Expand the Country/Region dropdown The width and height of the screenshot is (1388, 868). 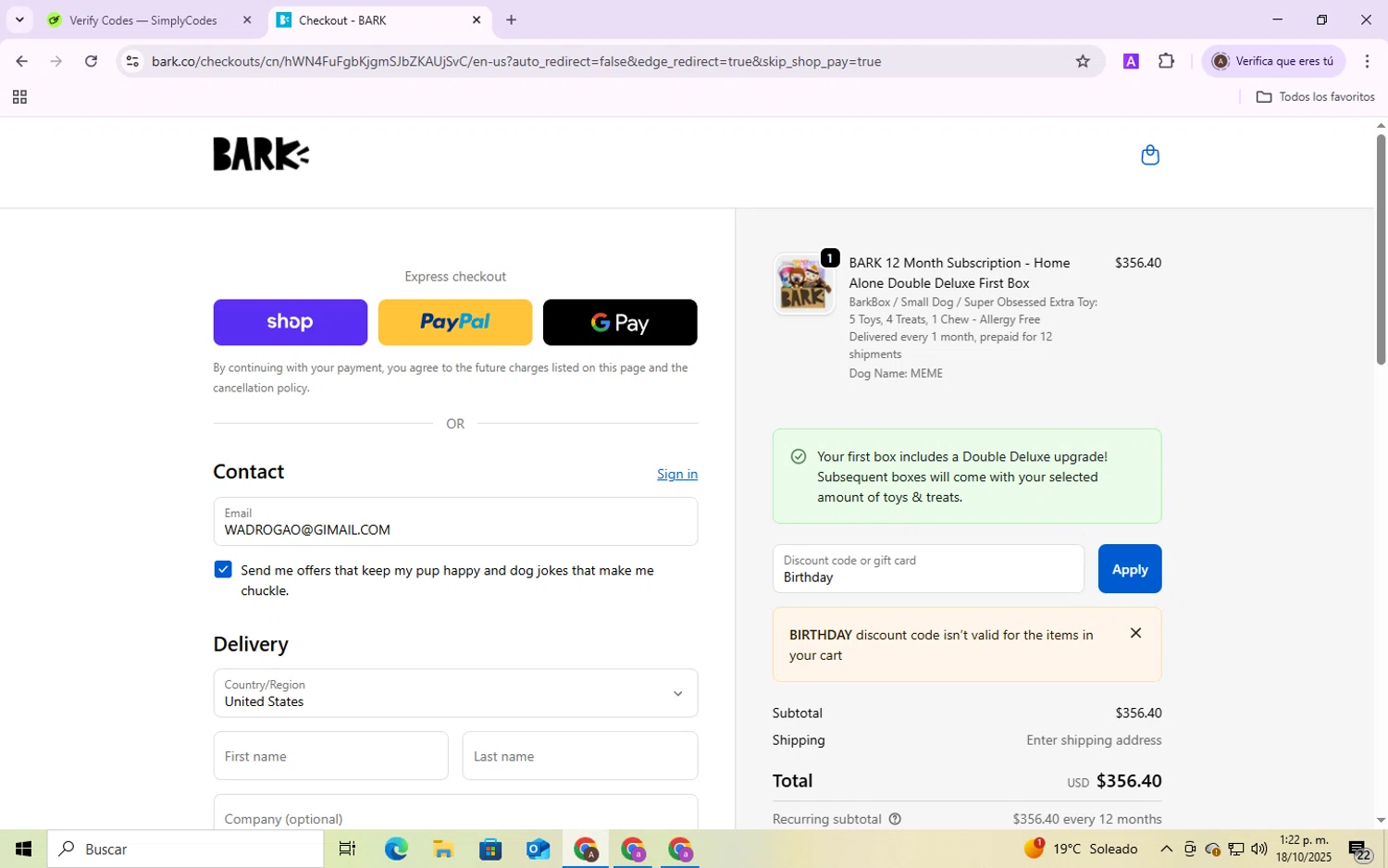pyautogui.click(x=455, y=693)
